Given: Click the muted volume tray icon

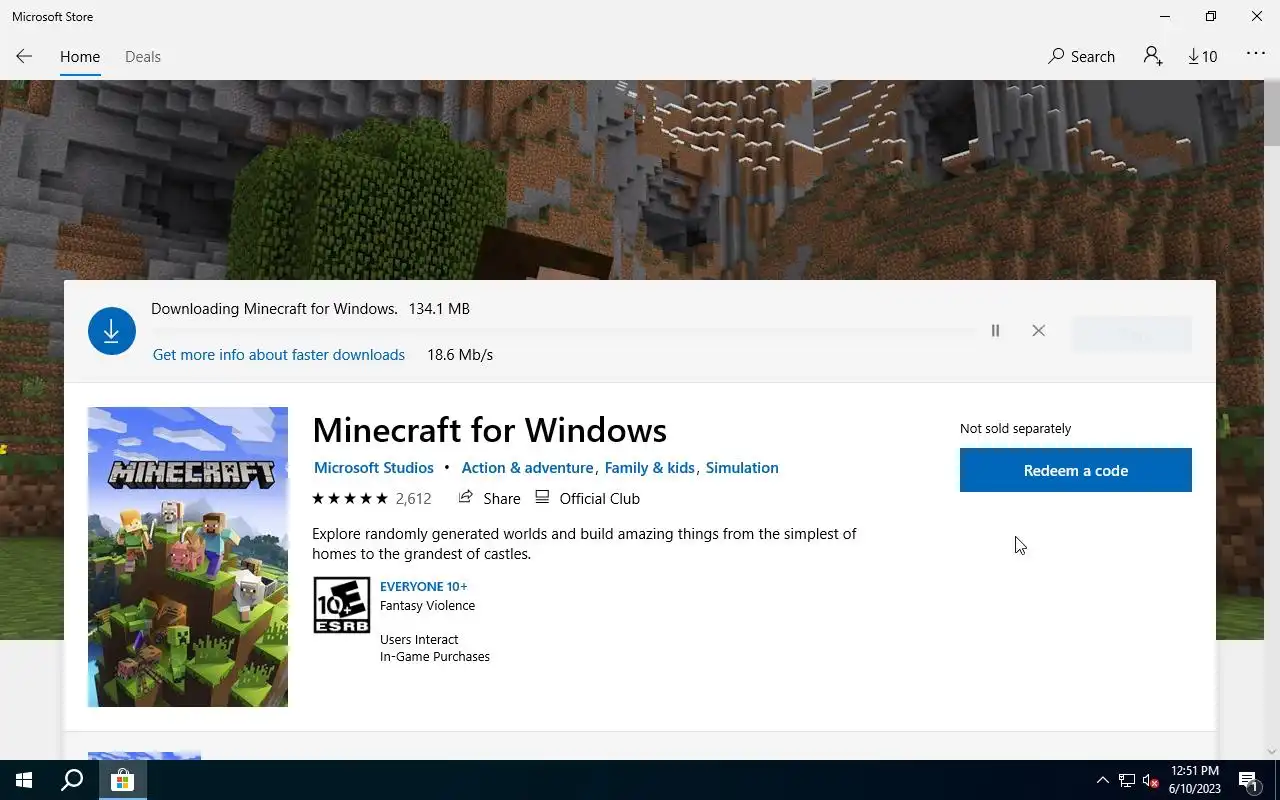Looking at the screenshot, I should (1151, 781).
